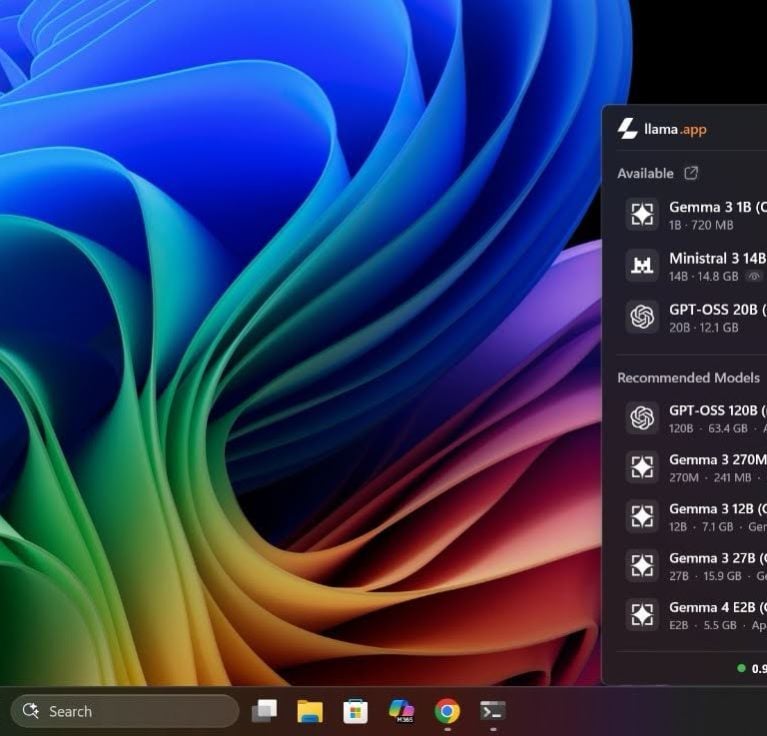Click the '12B · 7.1 GB' size text
Image resolution: width=767 pixels, height=736 pixels.
[701, 527]
